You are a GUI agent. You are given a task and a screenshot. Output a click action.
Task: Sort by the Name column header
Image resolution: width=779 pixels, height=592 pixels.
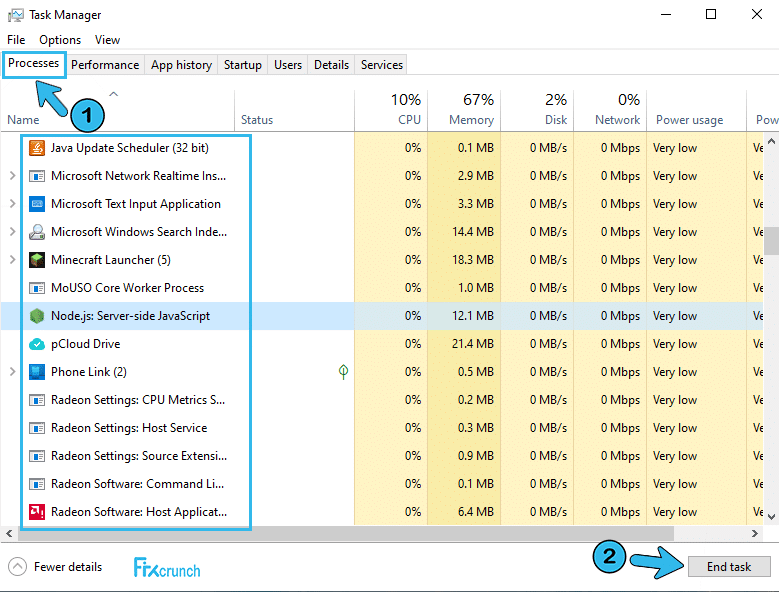coord(117,110)
